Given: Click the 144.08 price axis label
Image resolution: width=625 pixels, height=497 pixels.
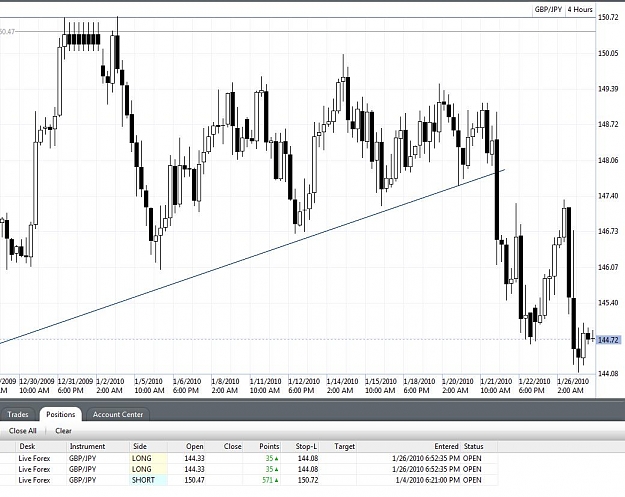Looking at the screenshot, I should 608,373.
